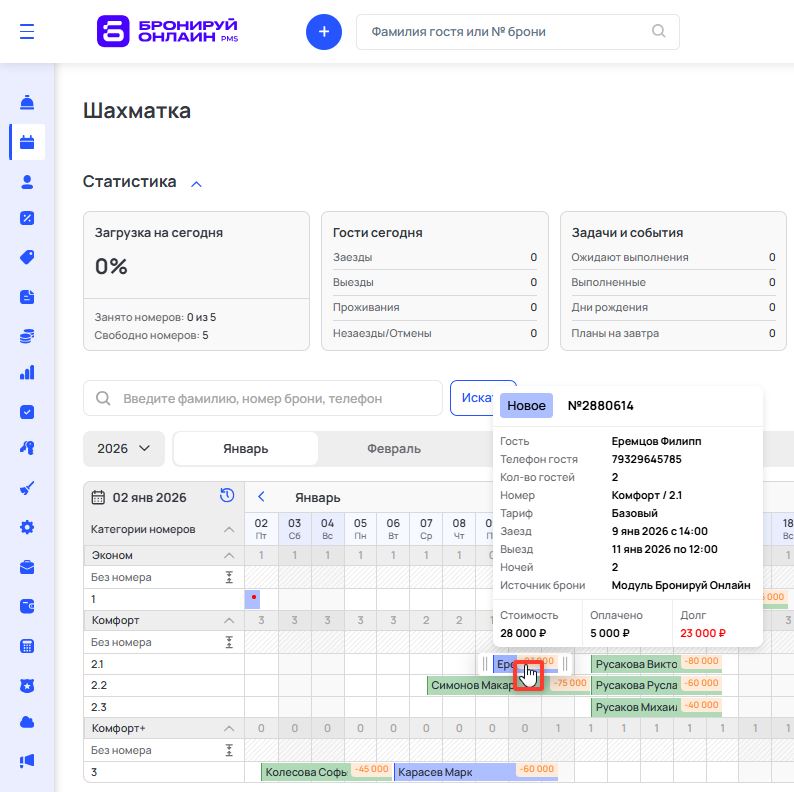Open the 2026 year dropdown
The image size is (794, 792).
click(x=123, y=449)
